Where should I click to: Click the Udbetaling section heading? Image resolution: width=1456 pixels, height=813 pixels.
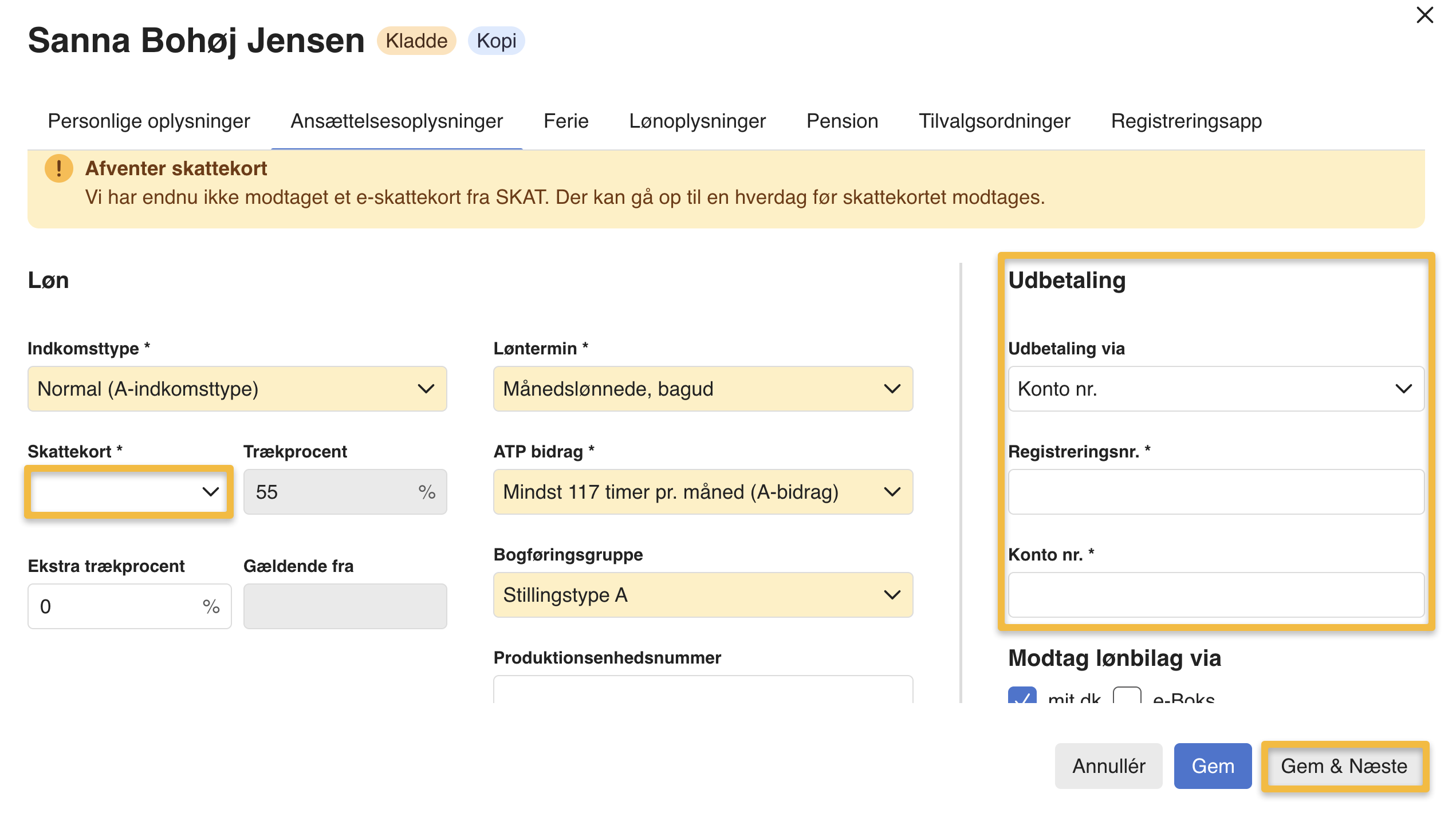click(x=1067, y=281)
